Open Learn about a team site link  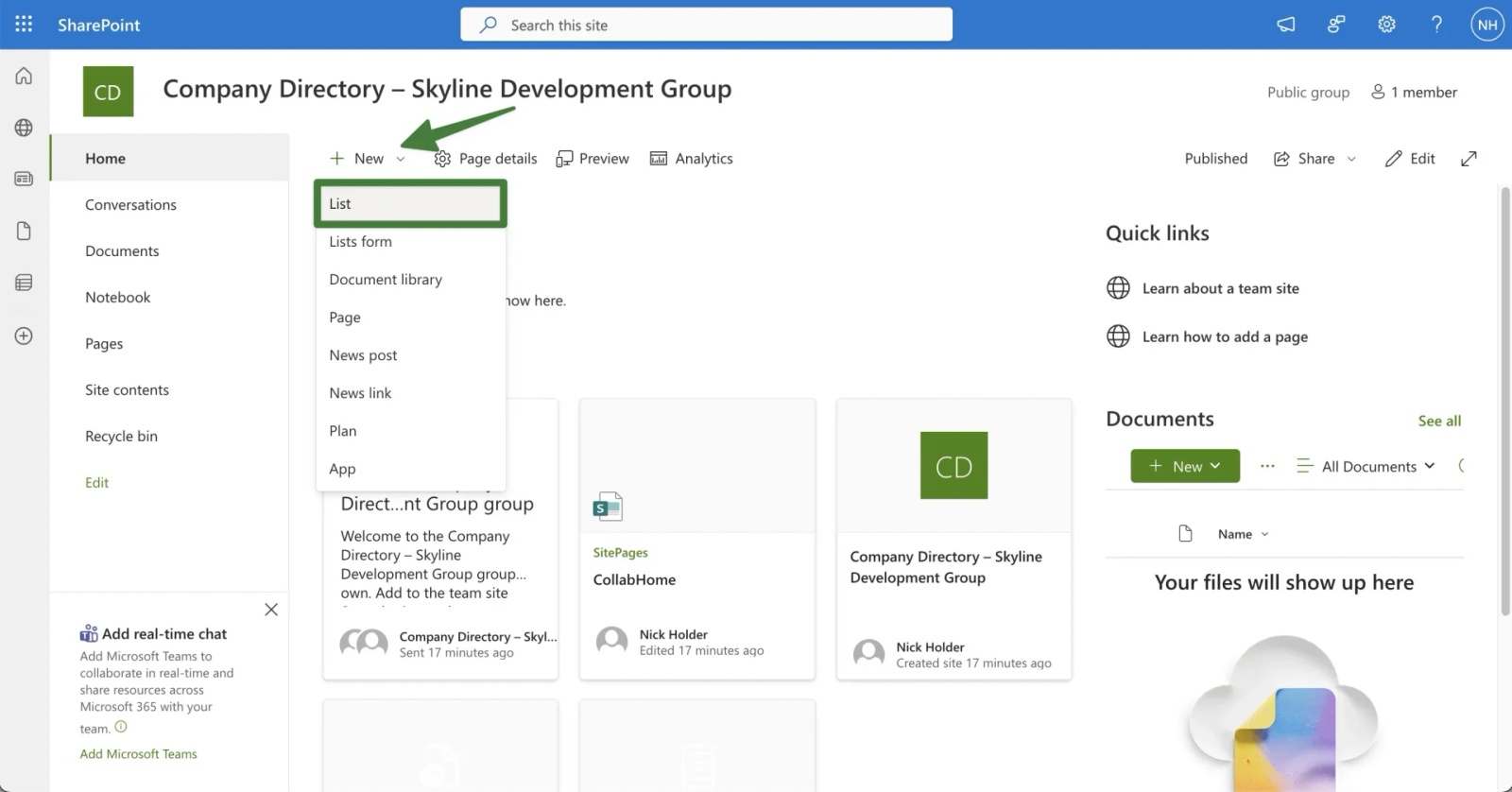pyautogui.click(x=1220, y=288)
